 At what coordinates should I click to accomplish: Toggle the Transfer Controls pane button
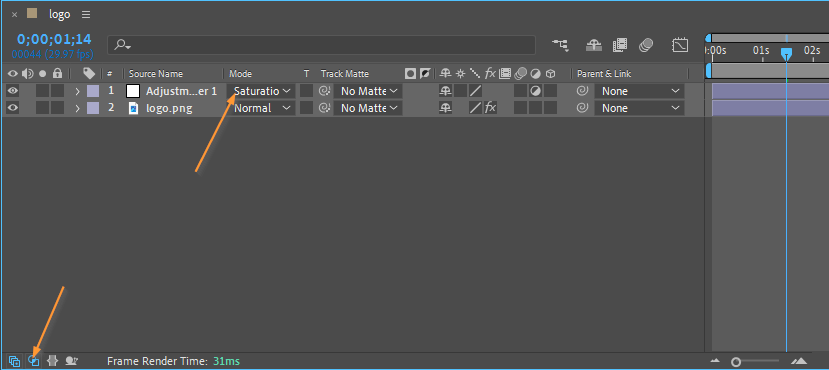pos(33,361)
